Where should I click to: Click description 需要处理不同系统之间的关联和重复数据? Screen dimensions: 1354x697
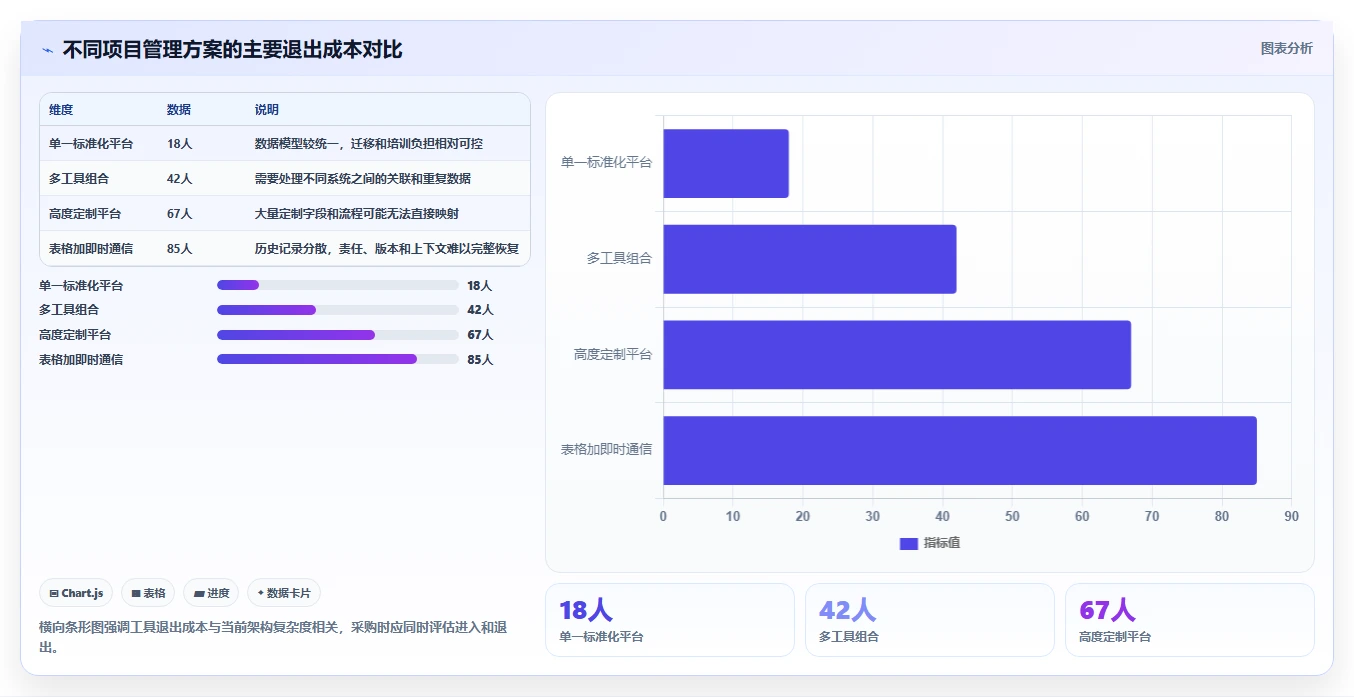[x=363, y=179]
